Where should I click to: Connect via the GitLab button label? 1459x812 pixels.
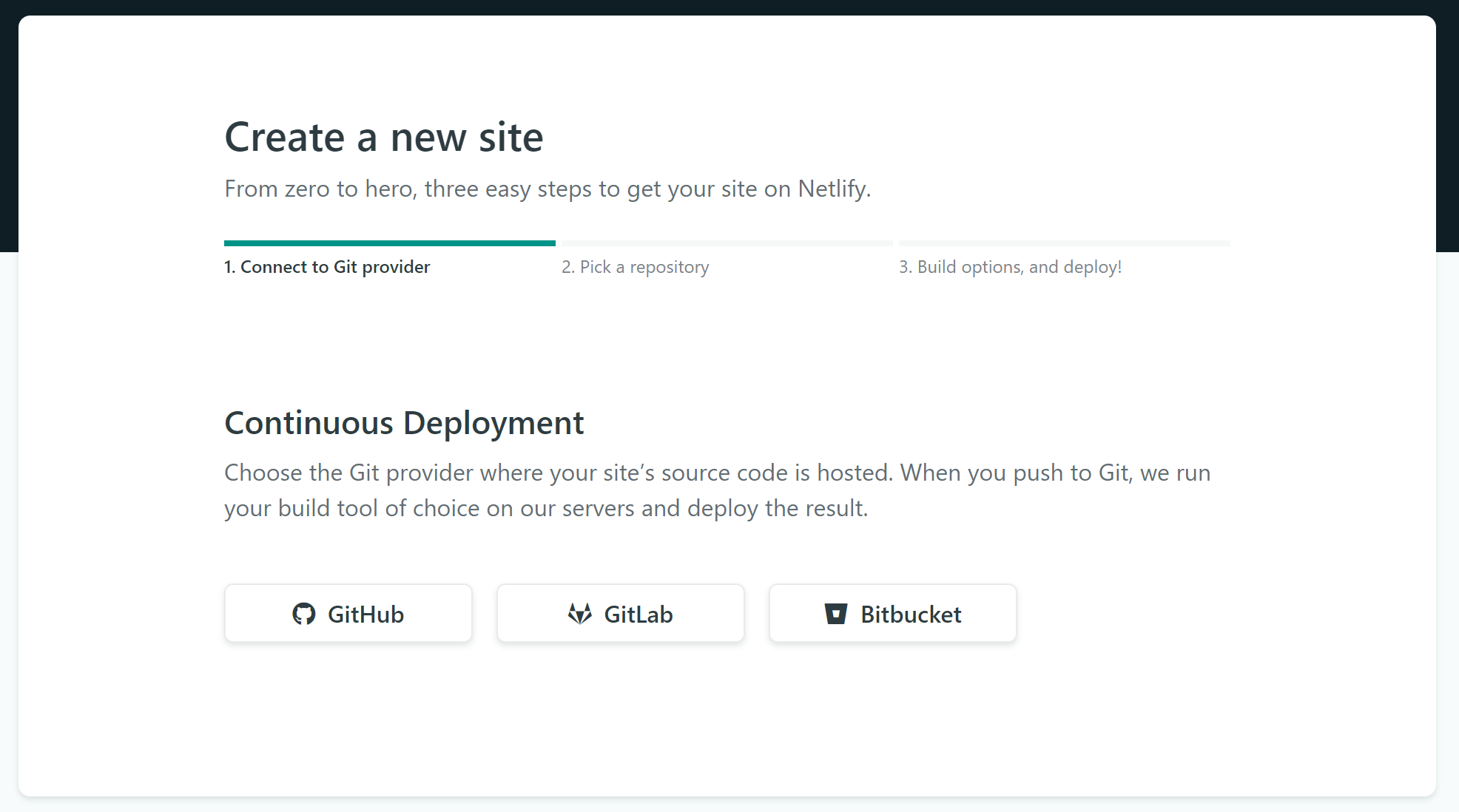638,615
